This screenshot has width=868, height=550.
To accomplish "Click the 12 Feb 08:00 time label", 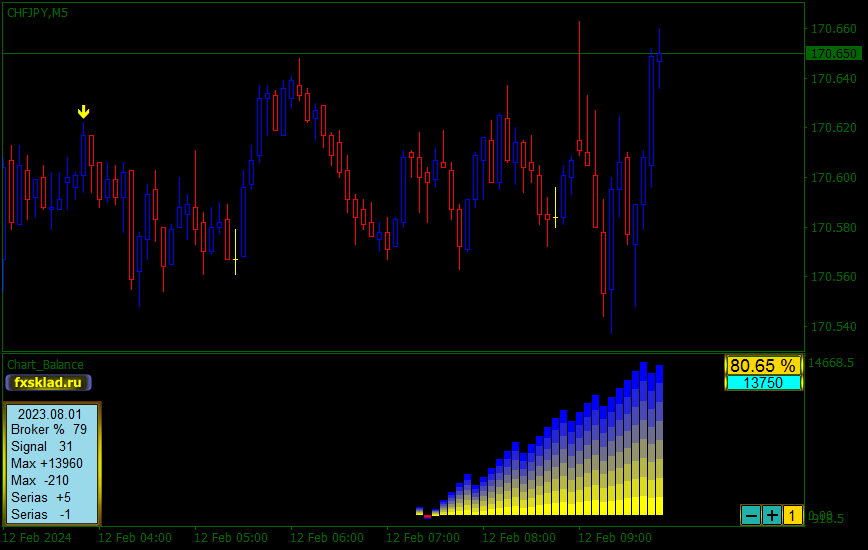I will click(x=519, y=538).
